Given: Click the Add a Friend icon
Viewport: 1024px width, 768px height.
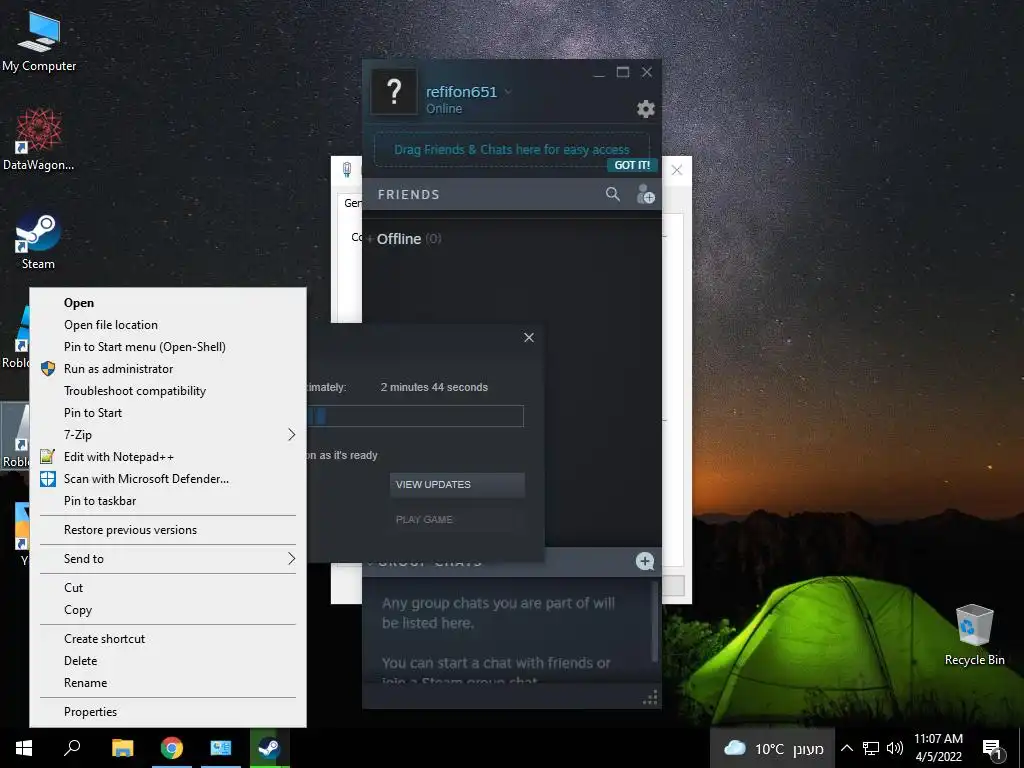Looking at the screenshot, I should pos(645,194).
